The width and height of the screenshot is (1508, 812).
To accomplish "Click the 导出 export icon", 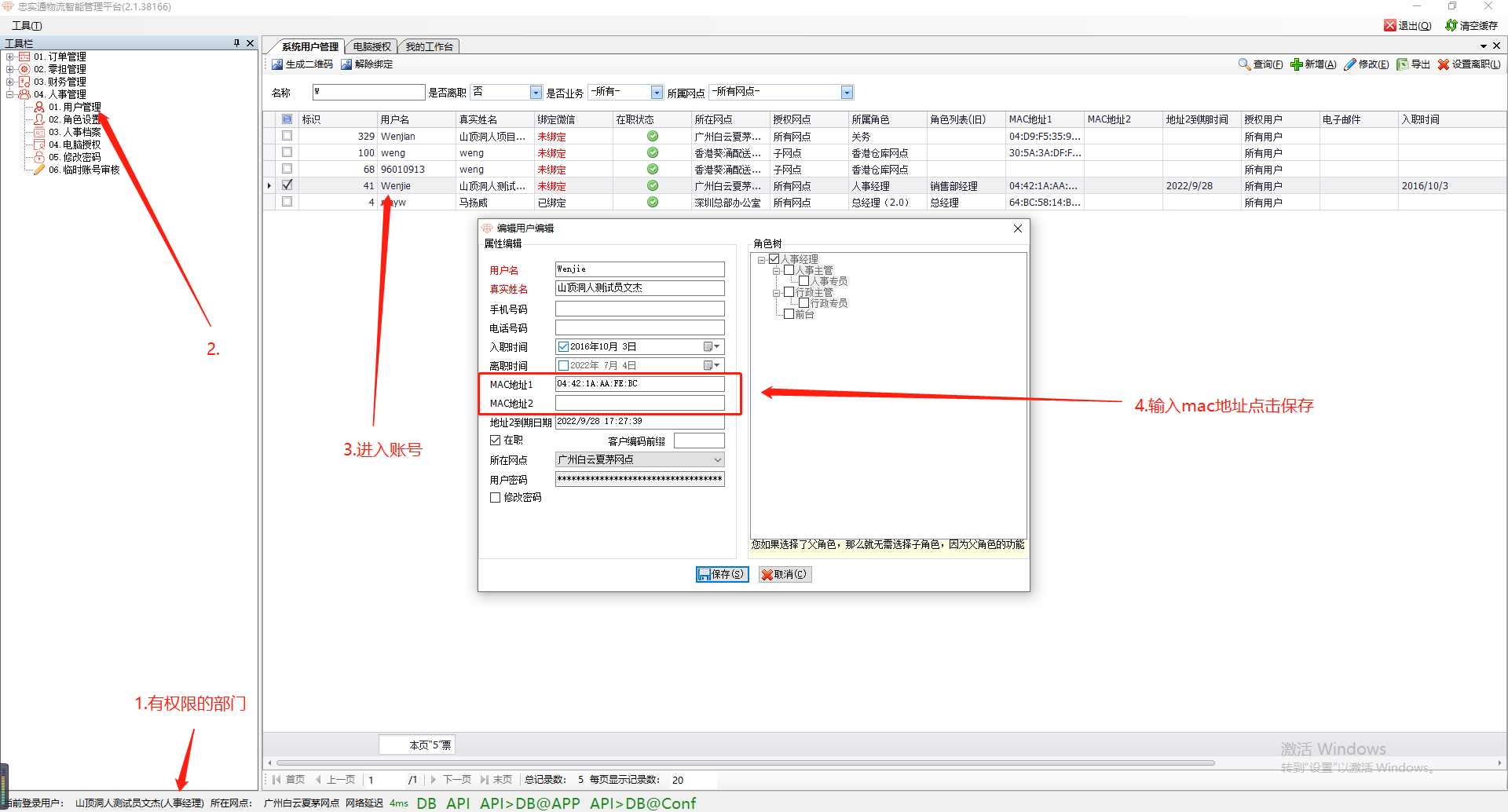I will click(x=1402, y=64).
